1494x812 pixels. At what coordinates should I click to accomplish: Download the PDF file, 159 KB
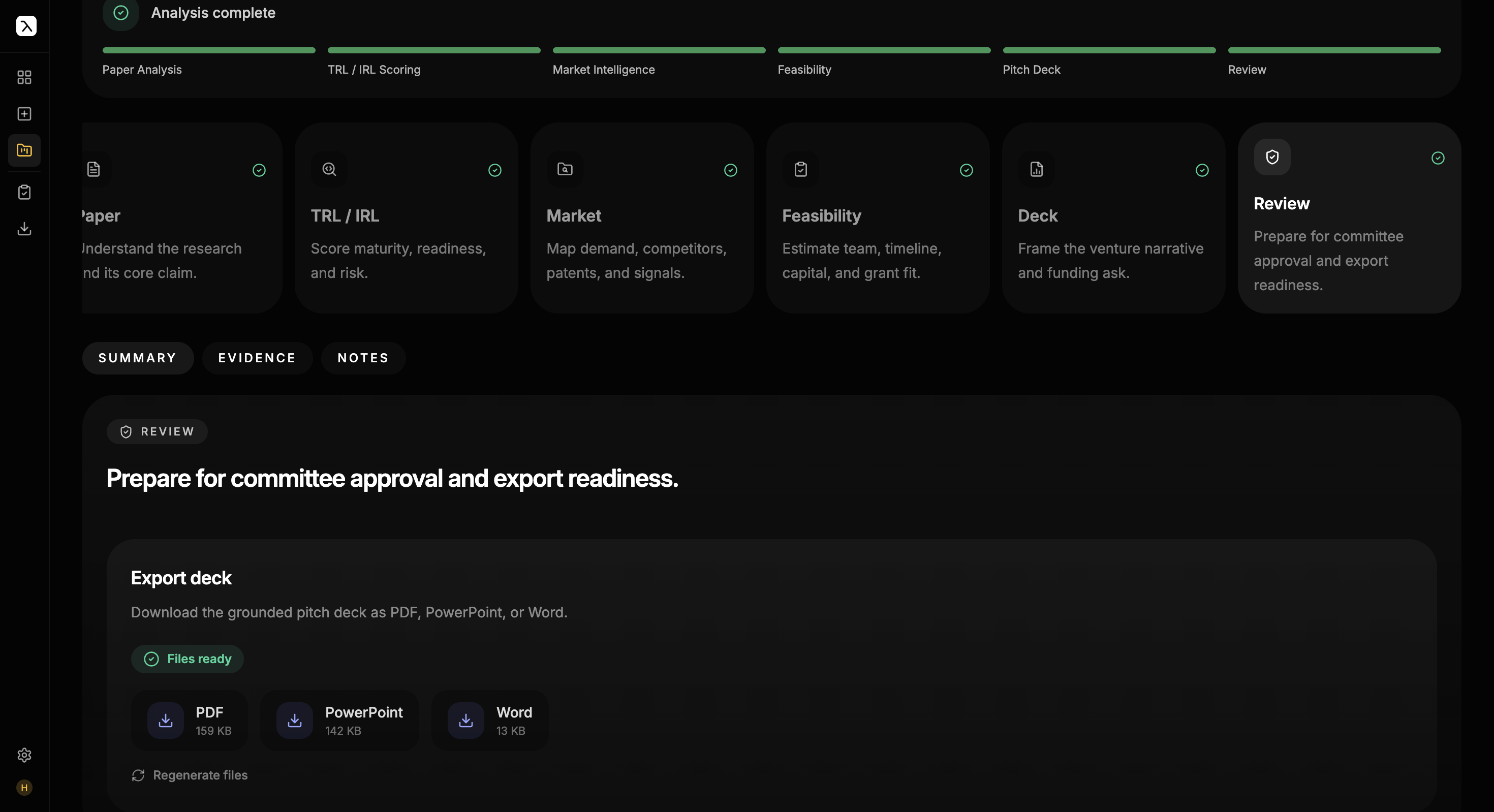click(190, 721)
